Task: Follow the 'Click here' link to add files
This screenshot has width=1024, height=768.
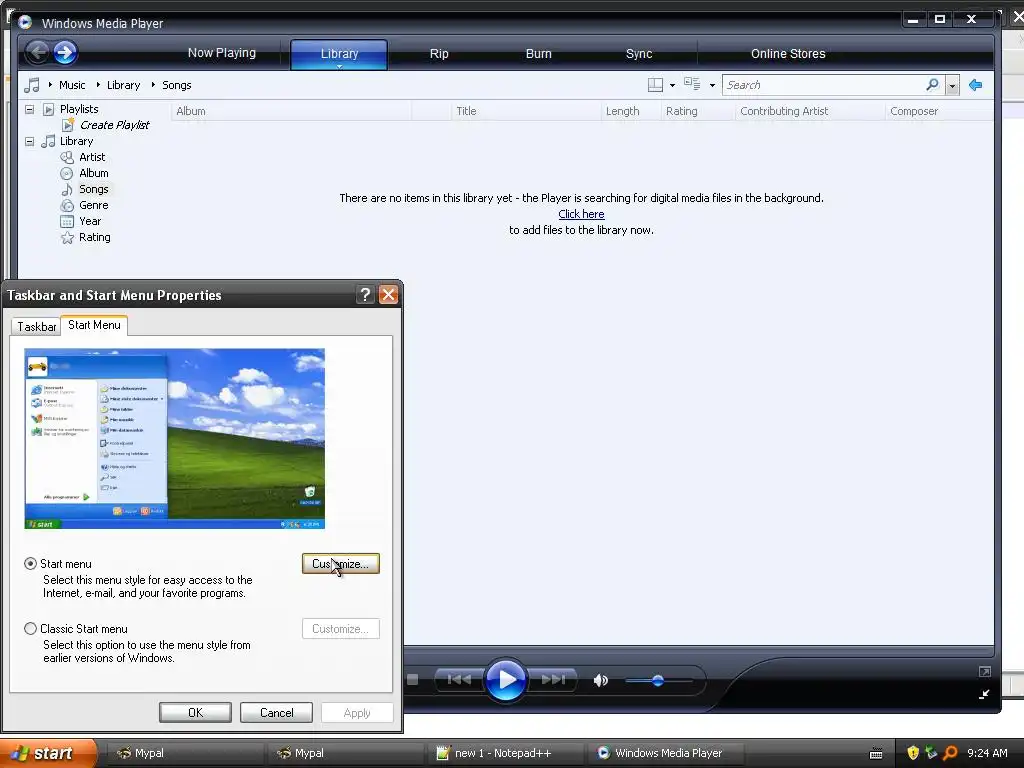Action: [581, 214]
